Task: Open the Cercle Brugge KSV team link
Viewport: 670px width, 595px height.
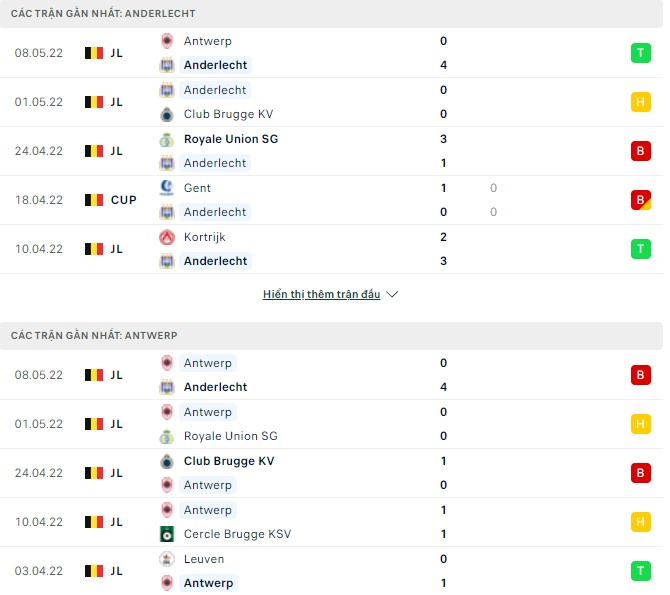Action: click(x=237, y=534)
